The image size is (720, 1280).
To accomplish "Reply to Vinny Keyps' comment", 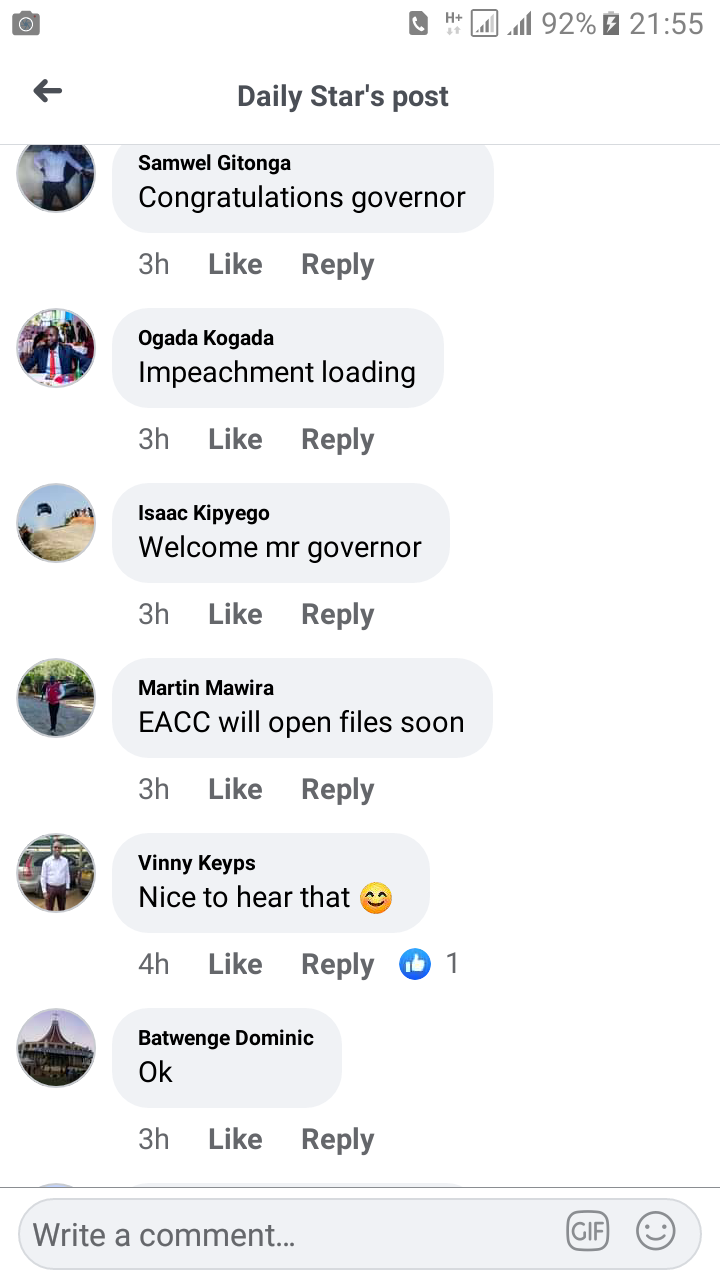I will 338,965.
